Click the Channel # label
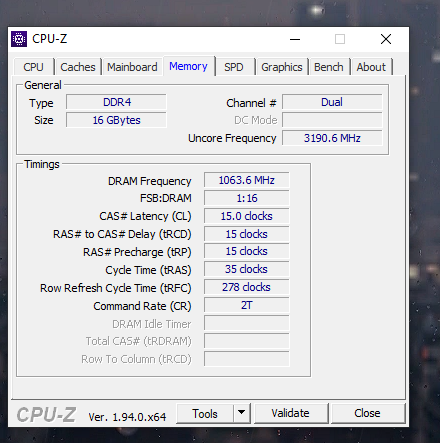440x443 pixels. pos(251,103)
